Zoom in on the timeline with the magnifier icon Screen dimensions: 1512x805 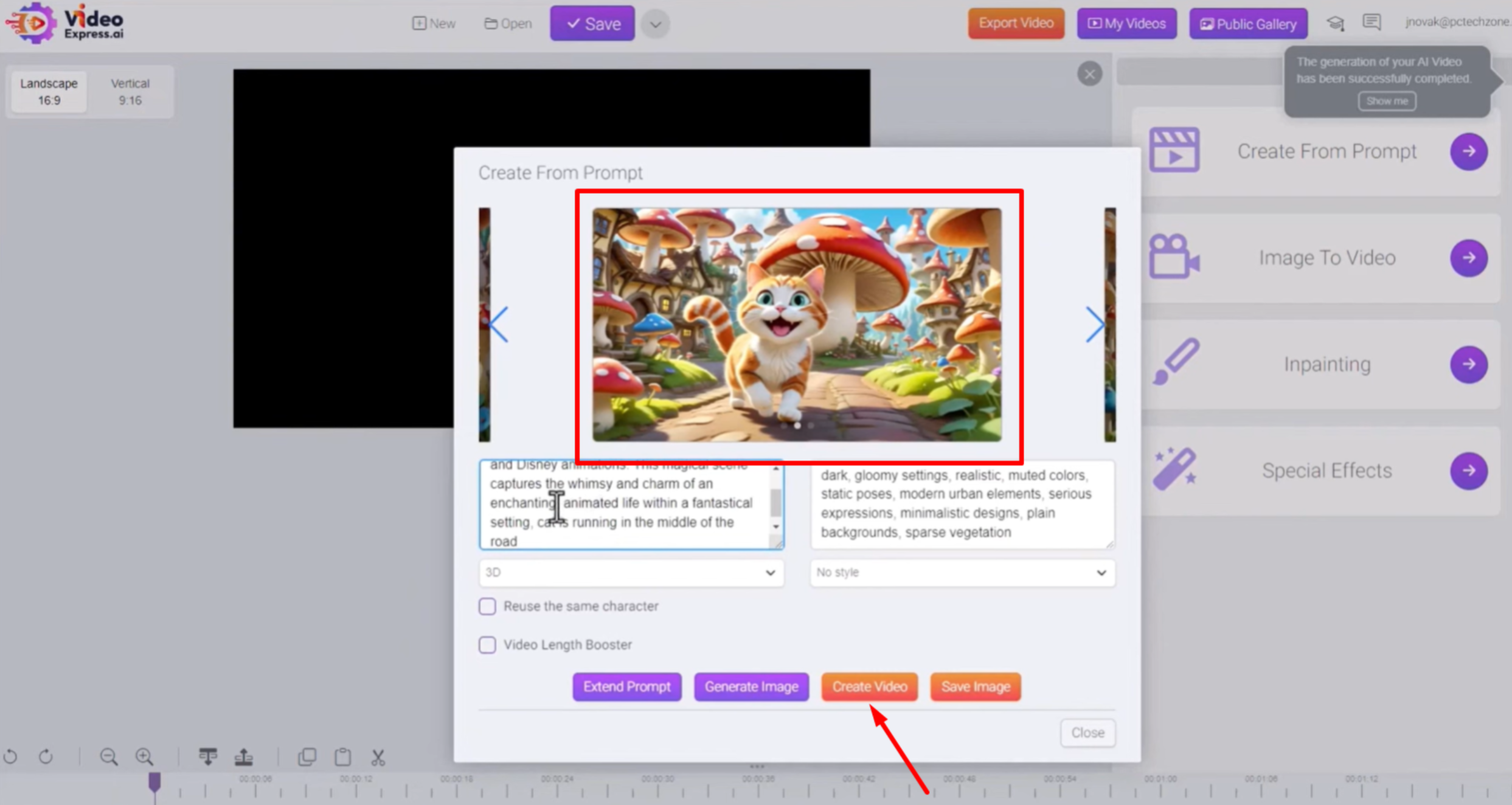144,756
